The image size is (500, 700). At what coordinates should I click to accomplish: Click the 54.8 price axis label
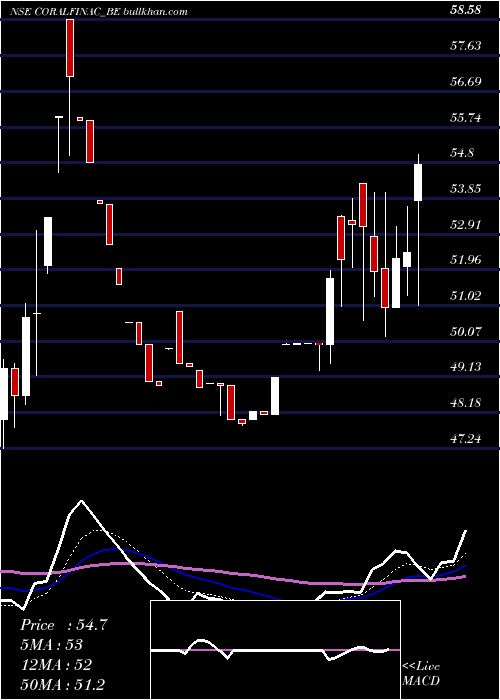[462, 153]
